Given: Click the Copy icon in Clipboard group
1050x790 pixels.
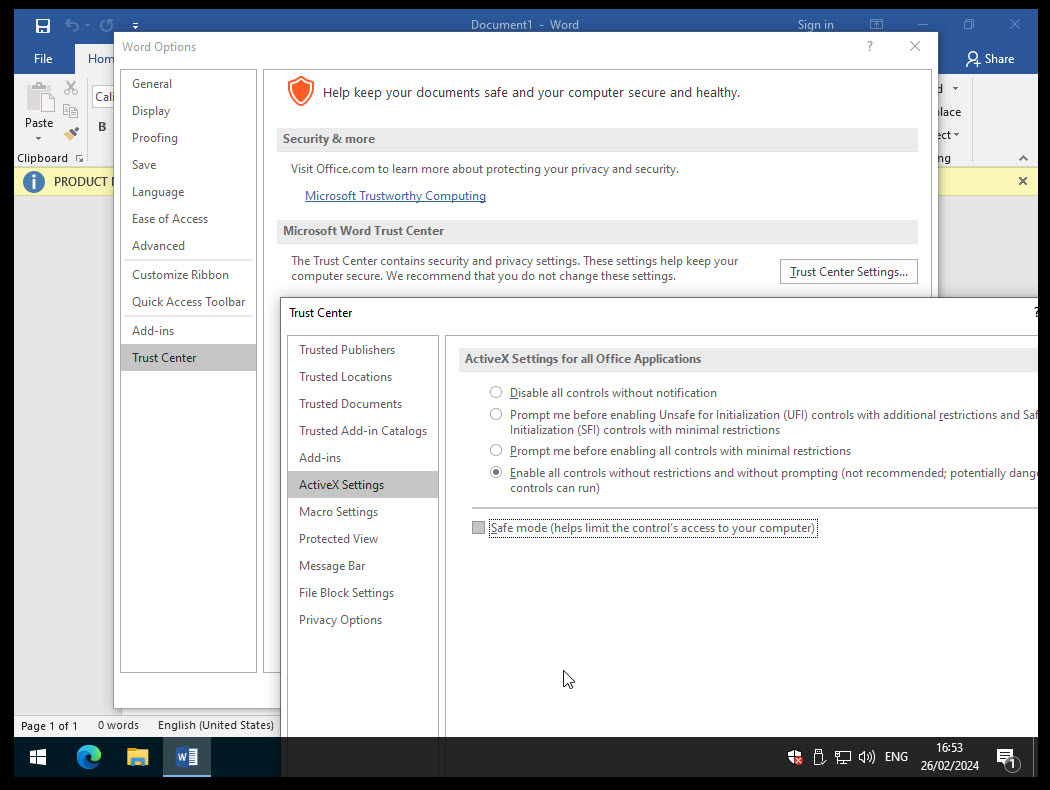Looking at the screenshot, I should (x=71, y=111).
